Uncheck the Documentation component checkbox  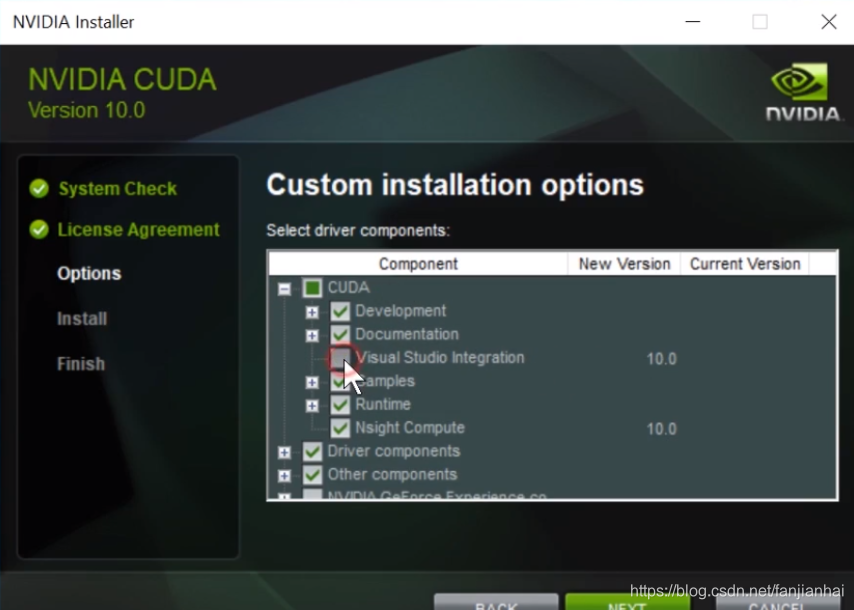coord(340,334)
